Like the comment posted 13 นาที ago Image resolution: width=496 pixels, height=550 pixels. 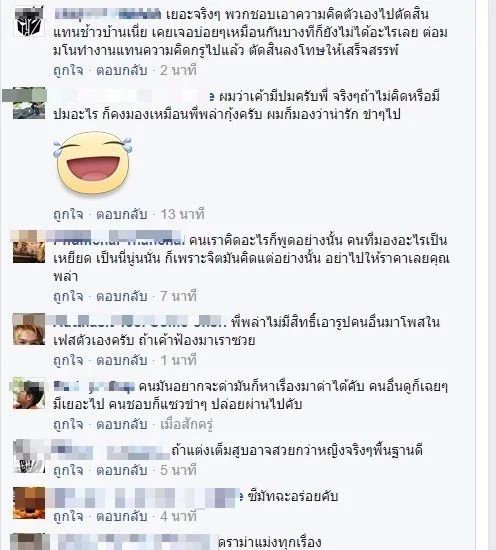point(68,214)
